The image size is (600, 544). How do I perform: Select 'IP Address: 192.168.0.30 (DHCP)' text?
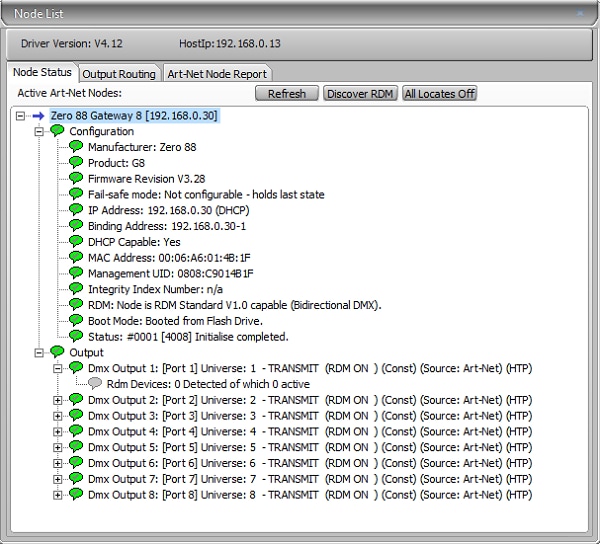pyautogui.click(x=169, y=210)
